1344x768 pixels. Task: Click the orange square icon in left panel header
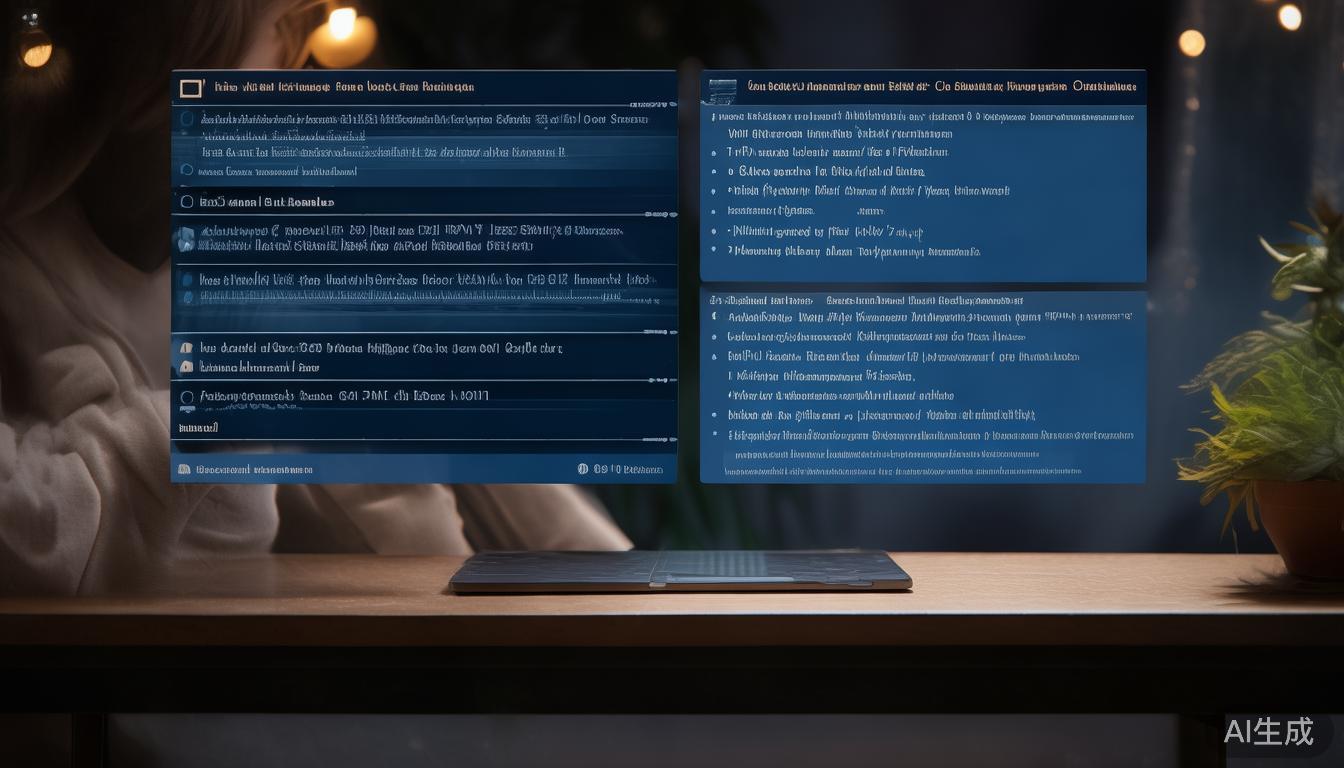click(x=190, y=88)
